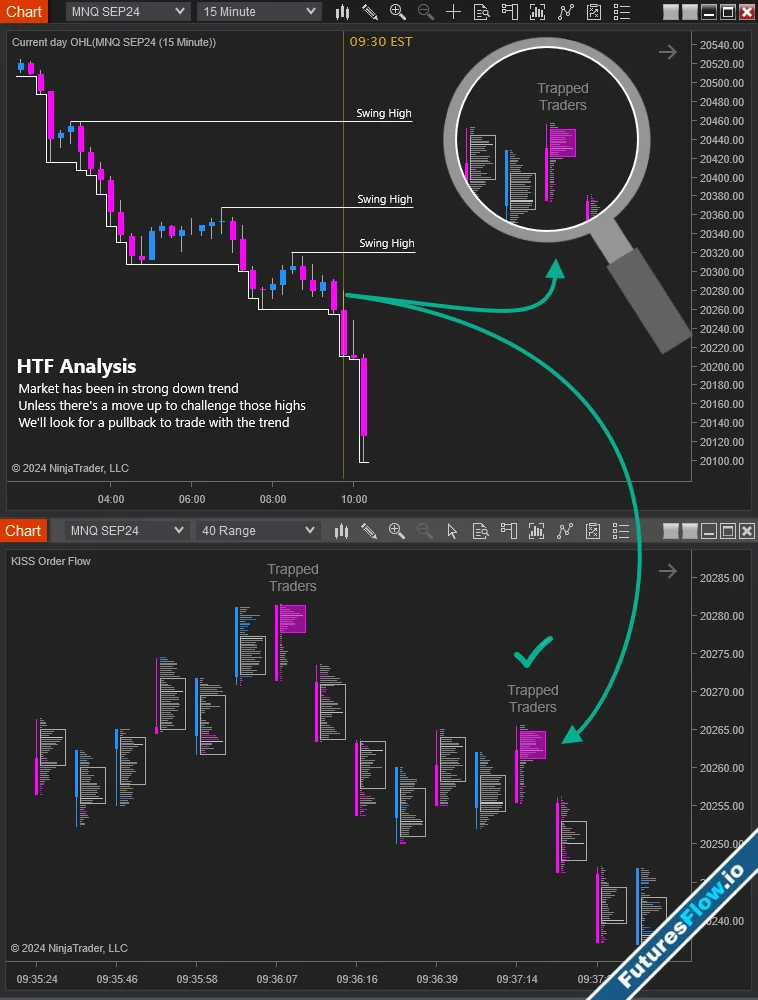Open MNQ SEP24 instrument dropdown in top chart
Screen dimensions: 758x1000
click(127, 12)
